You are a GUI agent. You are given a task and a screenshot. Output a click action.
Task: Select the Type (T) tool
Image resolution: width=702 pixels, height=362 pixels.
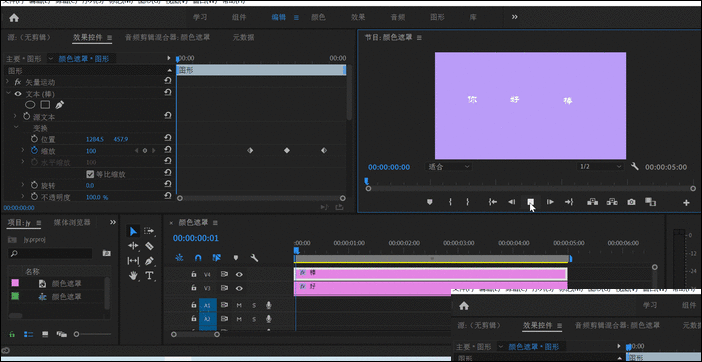click(x=150, y=275)
